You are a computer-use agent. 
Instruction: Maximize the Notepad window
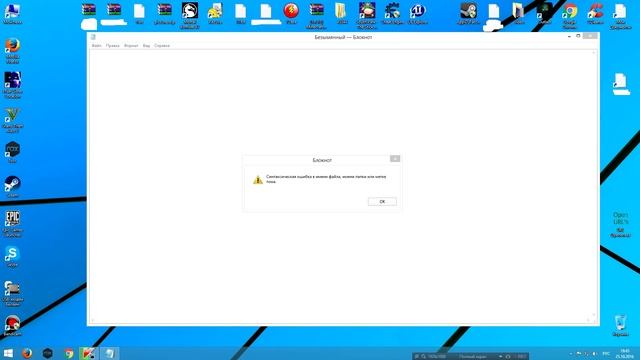coord(578,36)
